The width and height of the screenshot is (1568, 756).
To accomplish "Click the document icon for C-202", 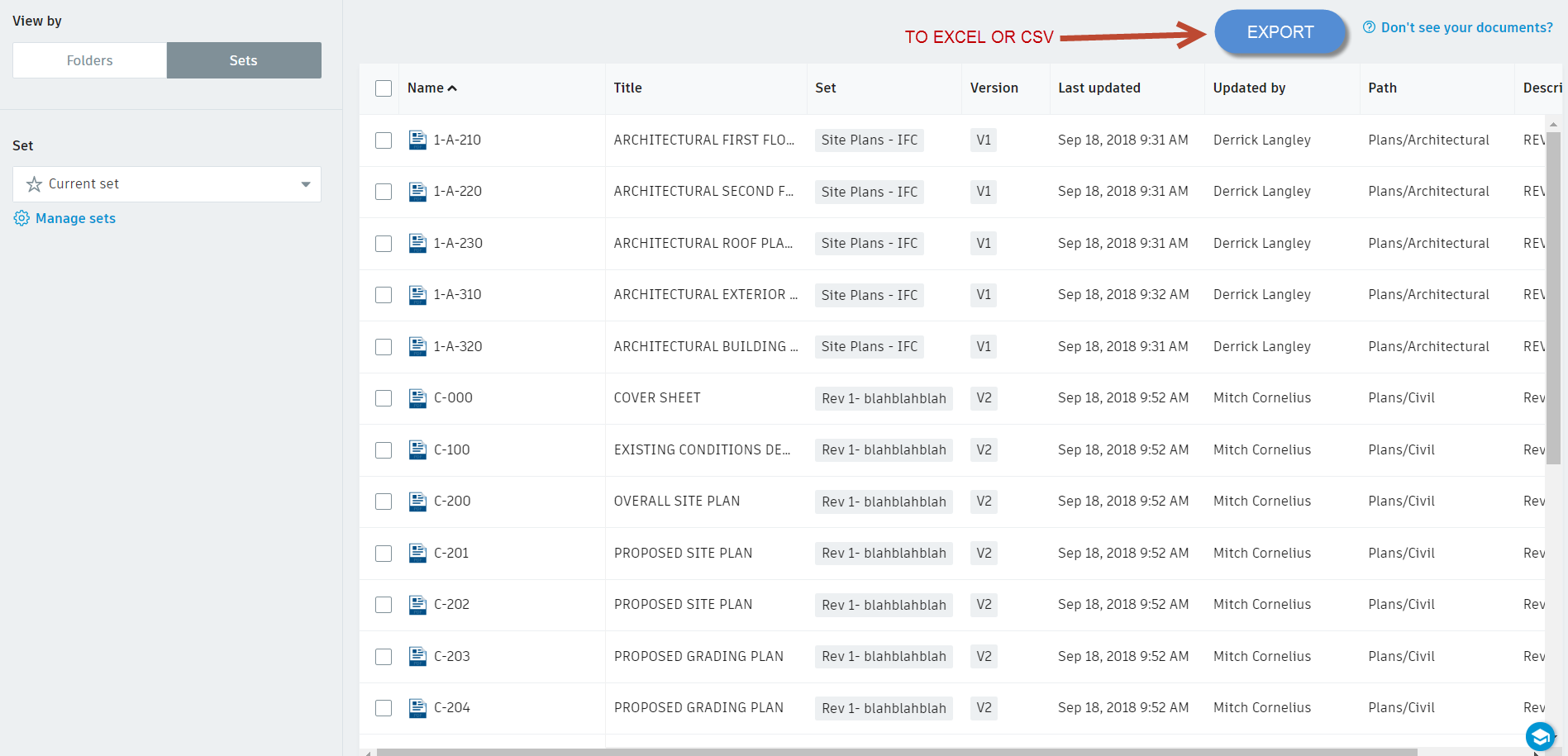I will coord(417,605).
